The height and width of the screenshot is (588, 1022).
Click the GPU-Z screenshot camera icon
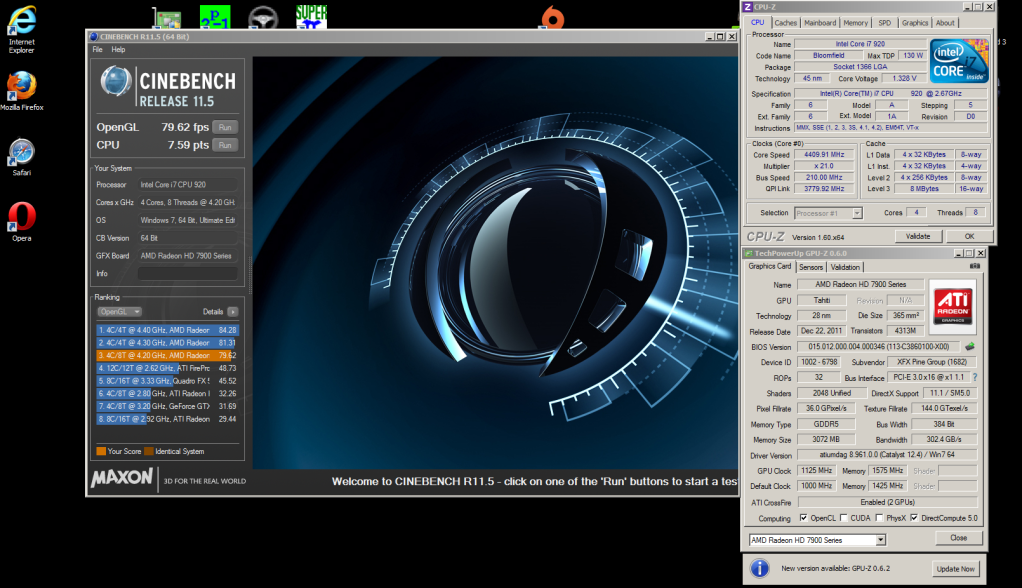pos(975,266)
